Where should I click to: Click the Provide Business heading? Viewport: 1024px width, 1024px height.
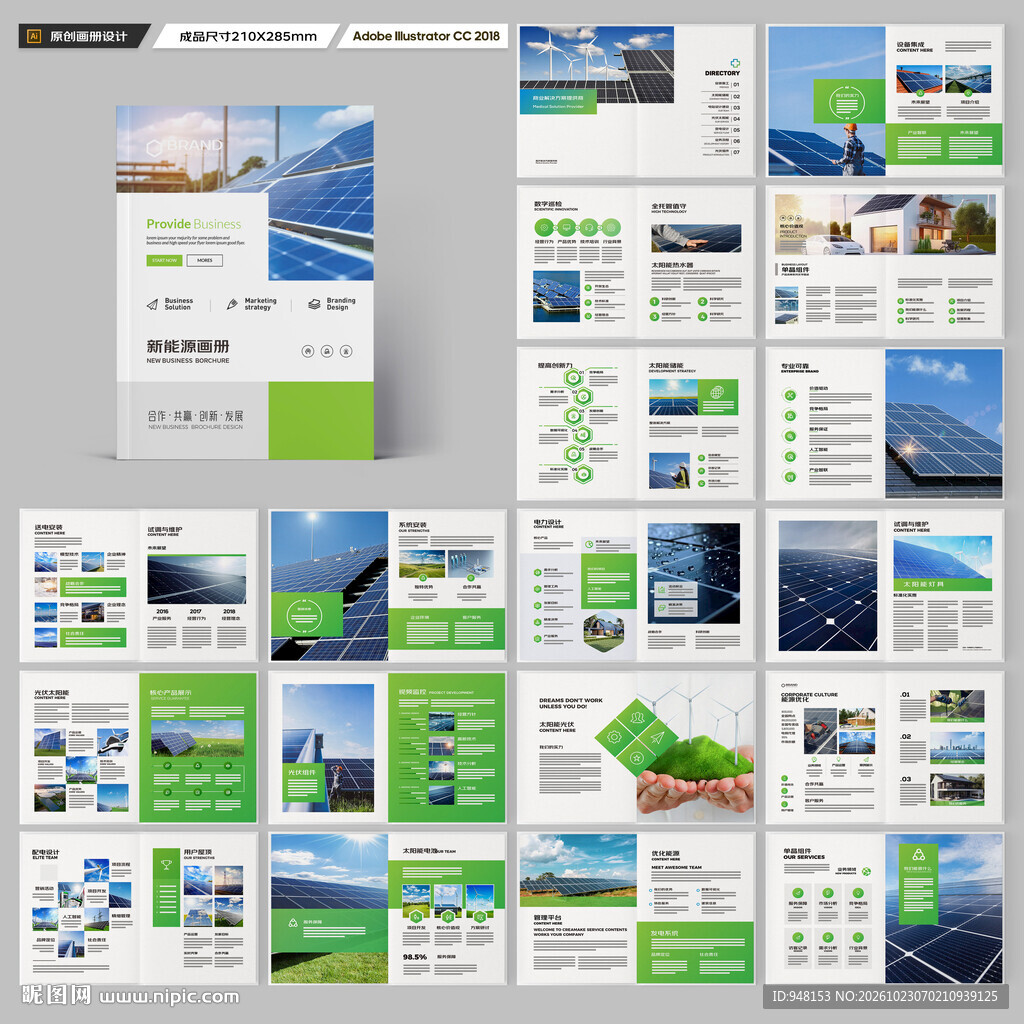tap(193, 224)
